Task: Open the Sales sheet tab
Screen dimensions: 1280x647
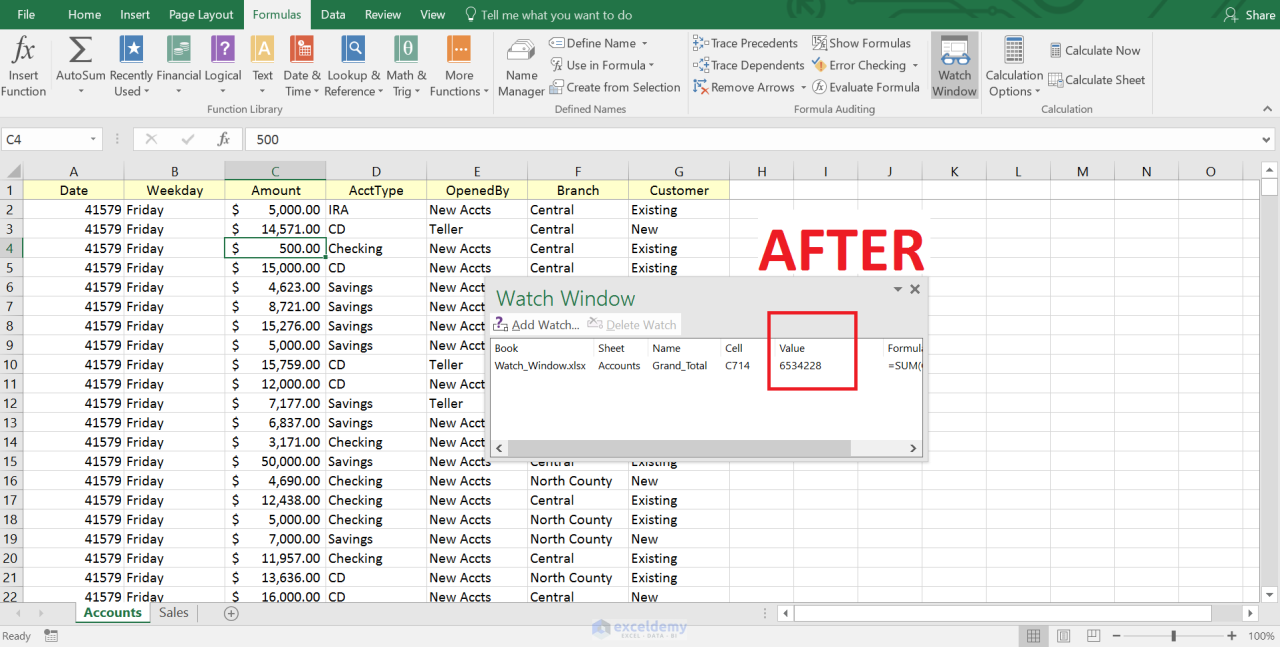Action: 173,612
